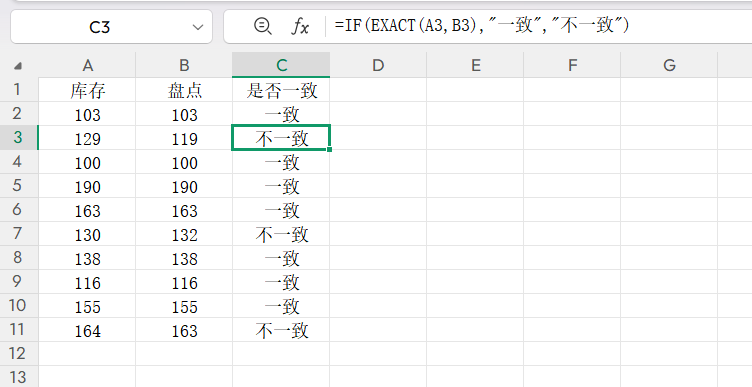Click inside the formula bar text
This screenshot has height=387, width=752.
pyautogui.click(x=482, y=25)
